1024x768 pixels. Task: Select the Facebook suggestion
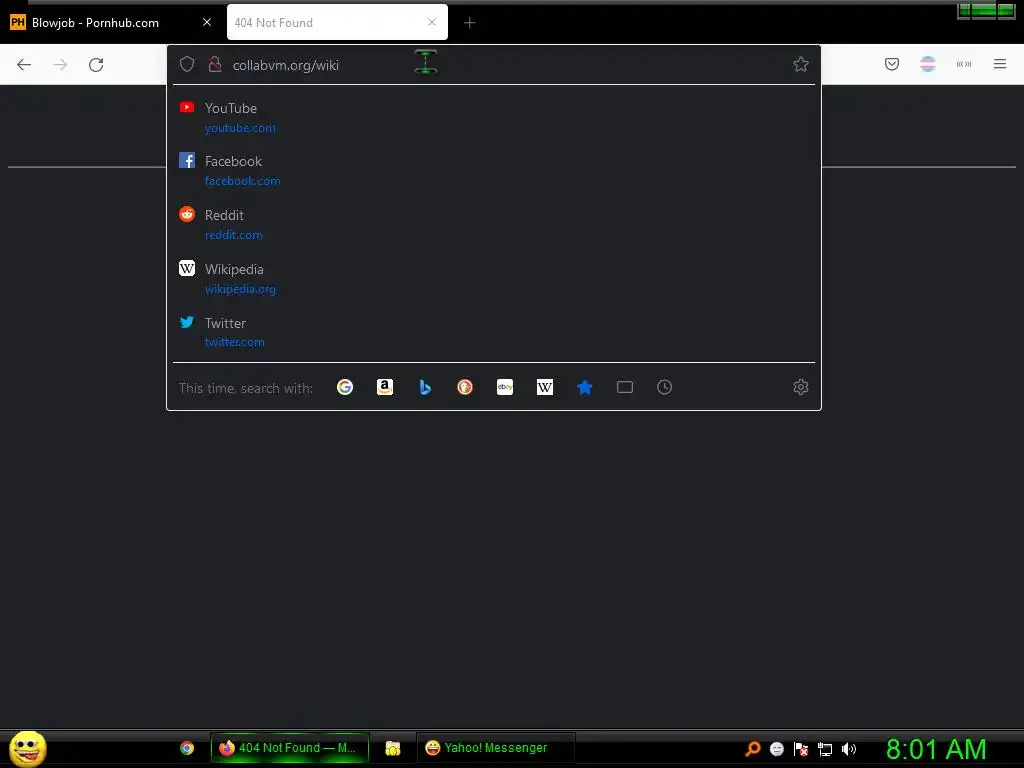click(x=494, y=170)
